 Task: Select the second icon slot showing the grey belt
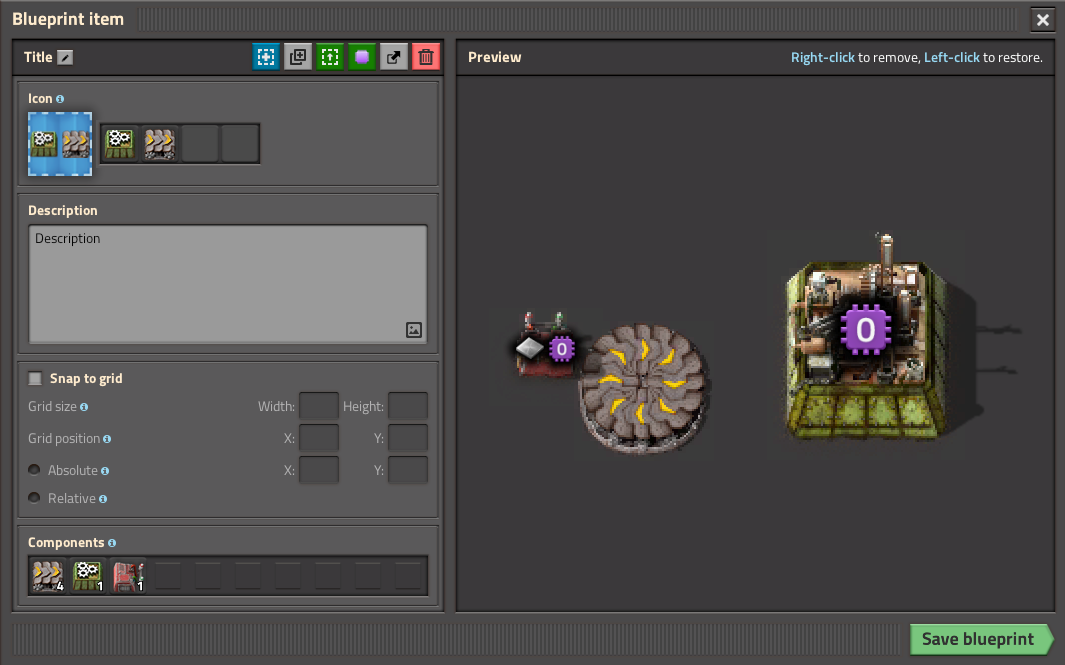[x=160, y=144]
